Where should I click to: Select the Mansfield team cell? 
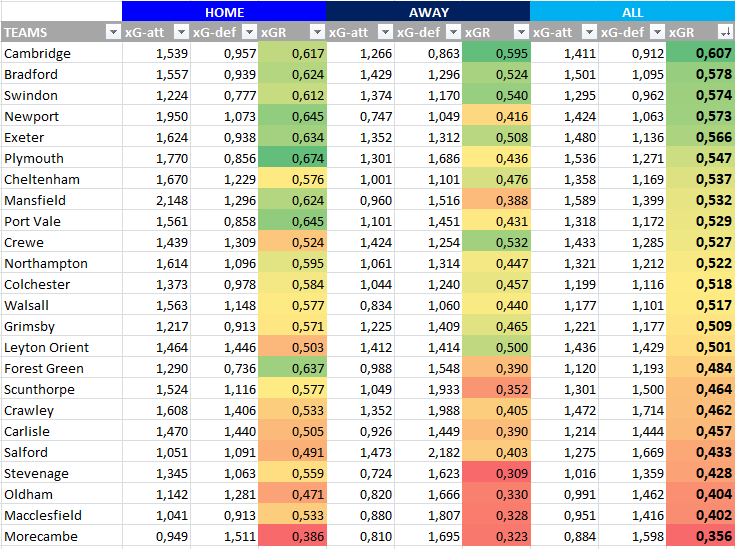[x=61, y=200]
